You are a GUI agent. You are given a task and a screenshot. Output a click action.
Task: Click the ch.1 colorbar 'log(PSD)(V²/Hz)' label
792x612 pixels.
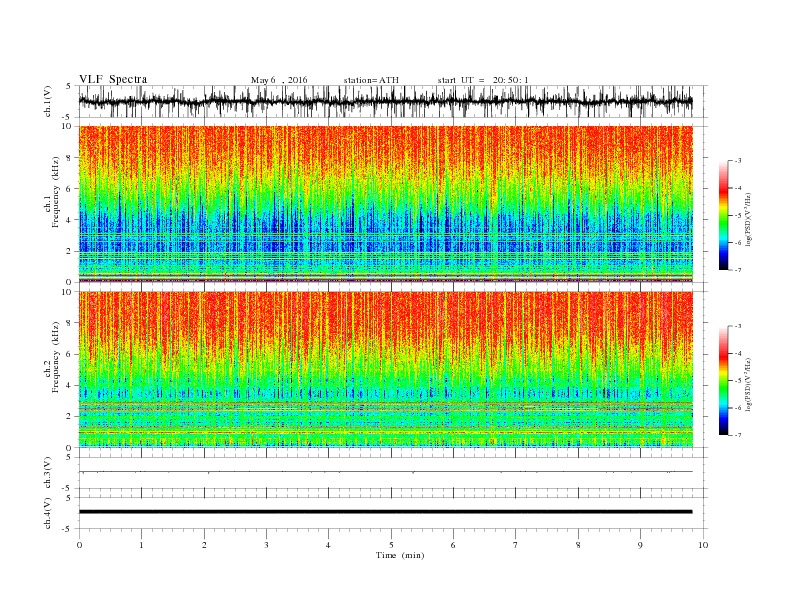(748, 219)
